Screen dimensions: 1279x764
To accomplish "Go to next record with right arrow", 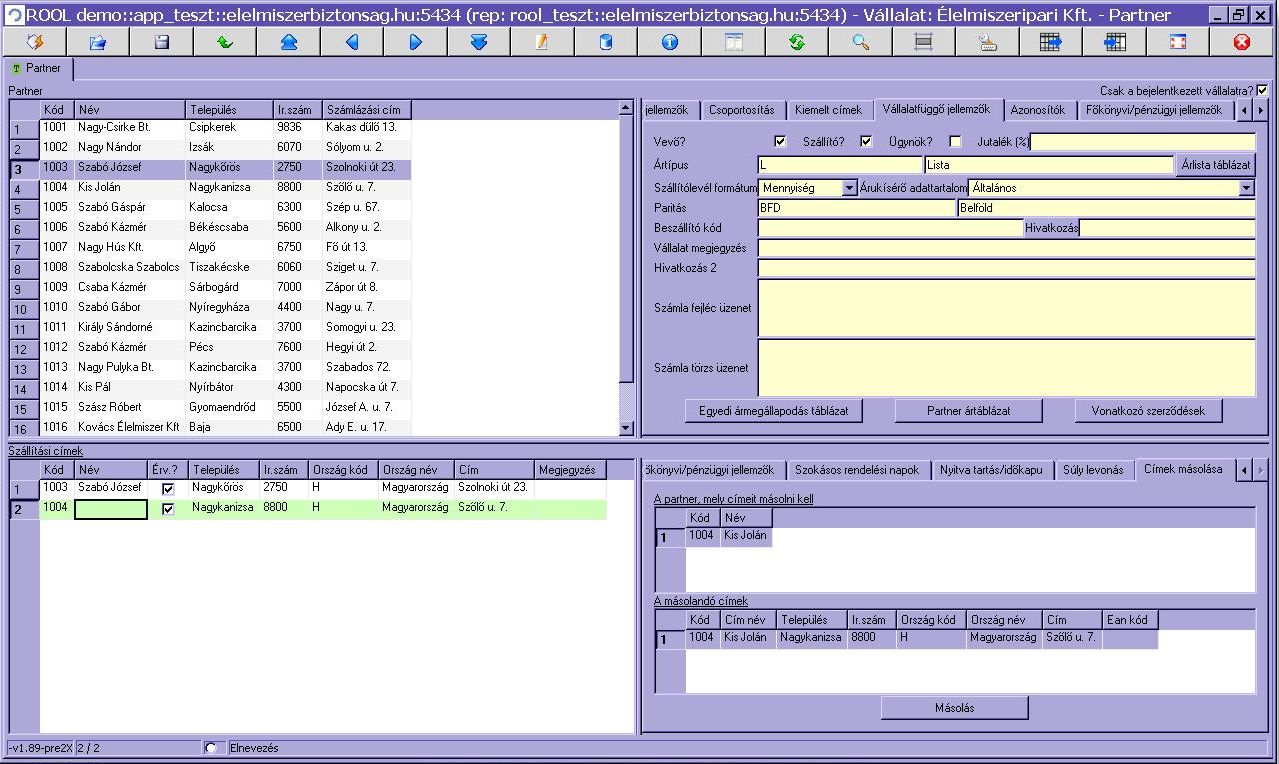I will 415,42.
